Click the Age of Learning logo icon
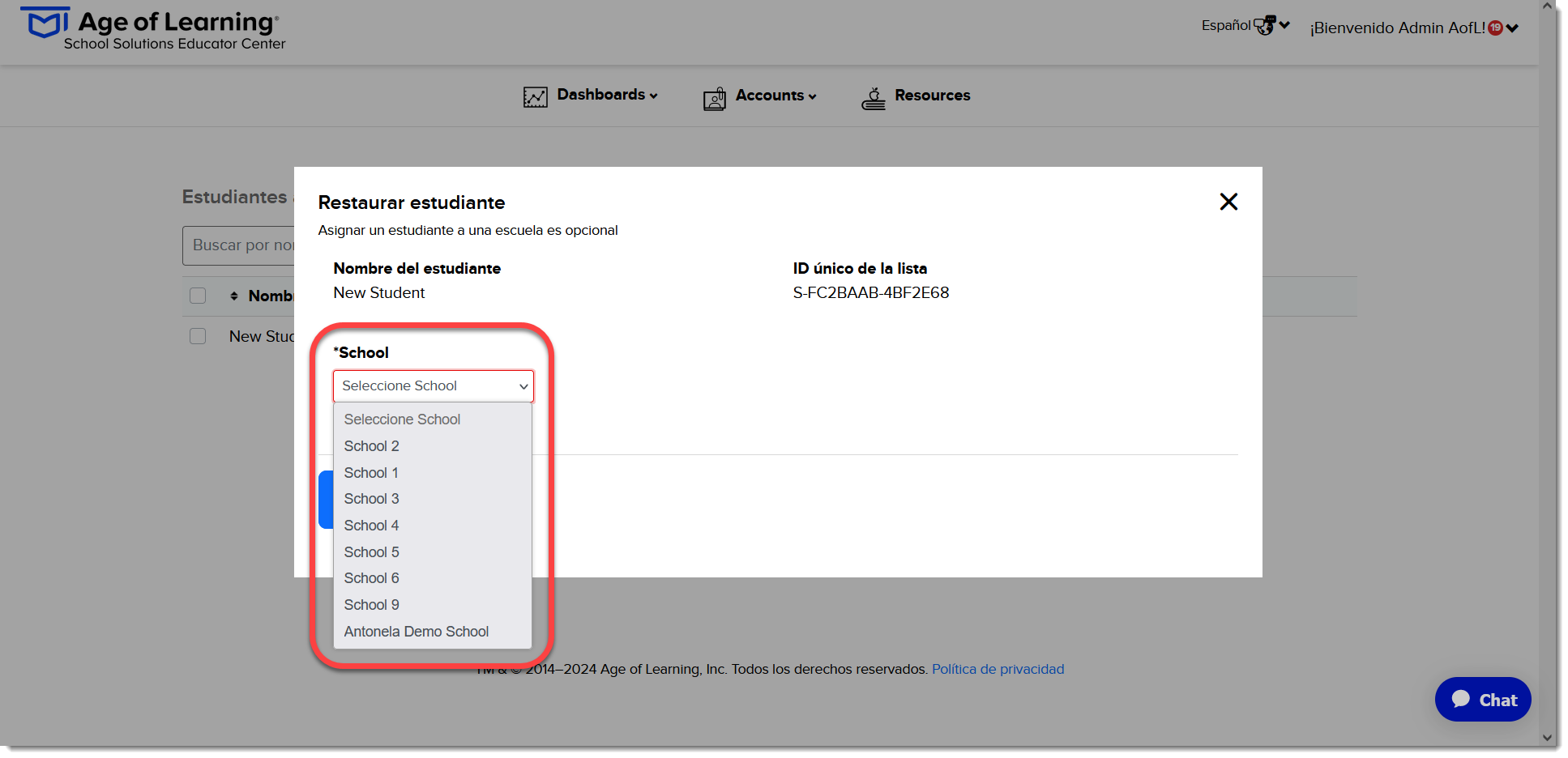Viewport: 1568px width, 758px height. tap(47, 23)
